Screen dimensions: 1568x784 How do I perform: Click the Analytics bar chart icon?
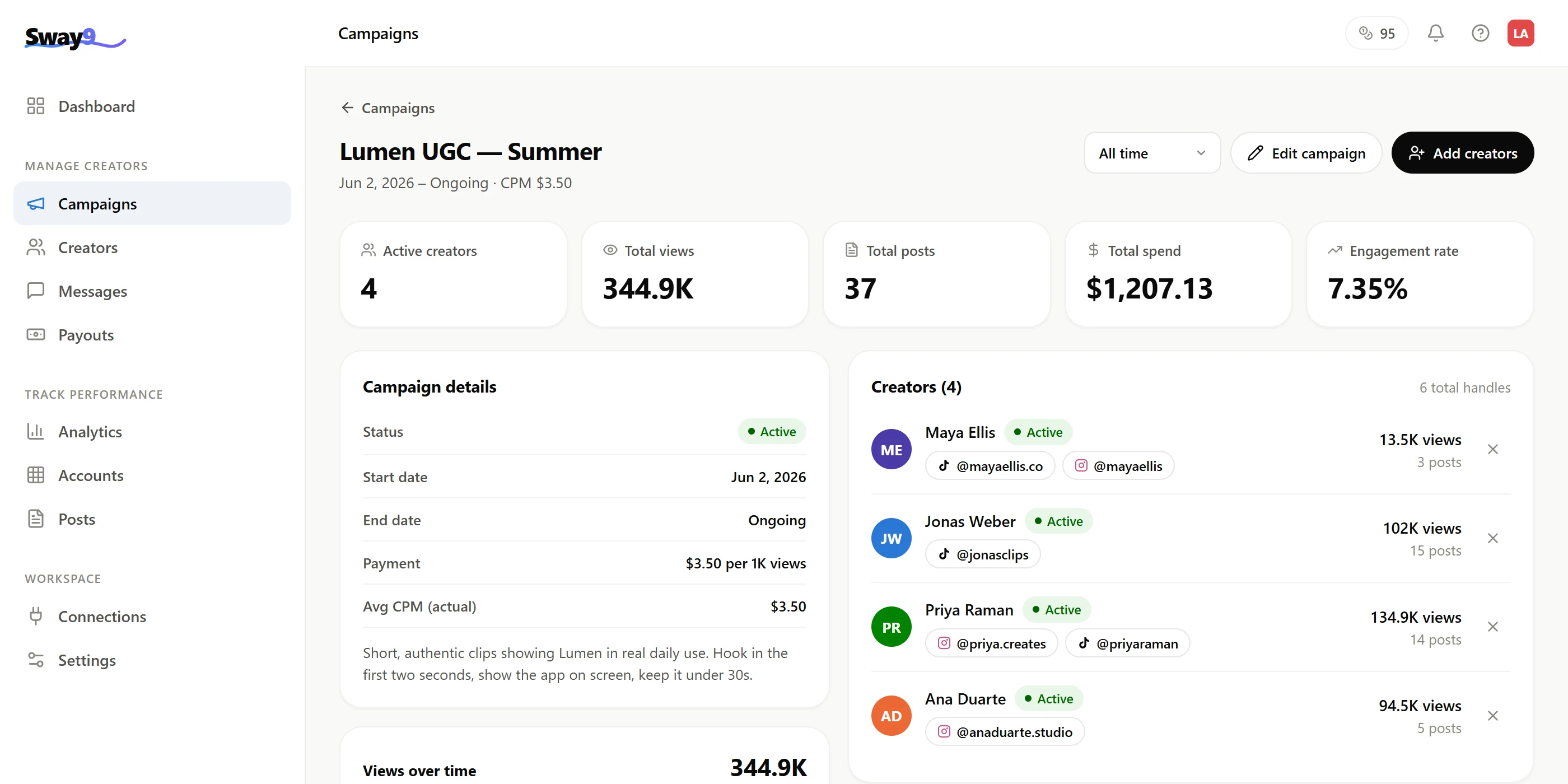(x=36, y=432)
